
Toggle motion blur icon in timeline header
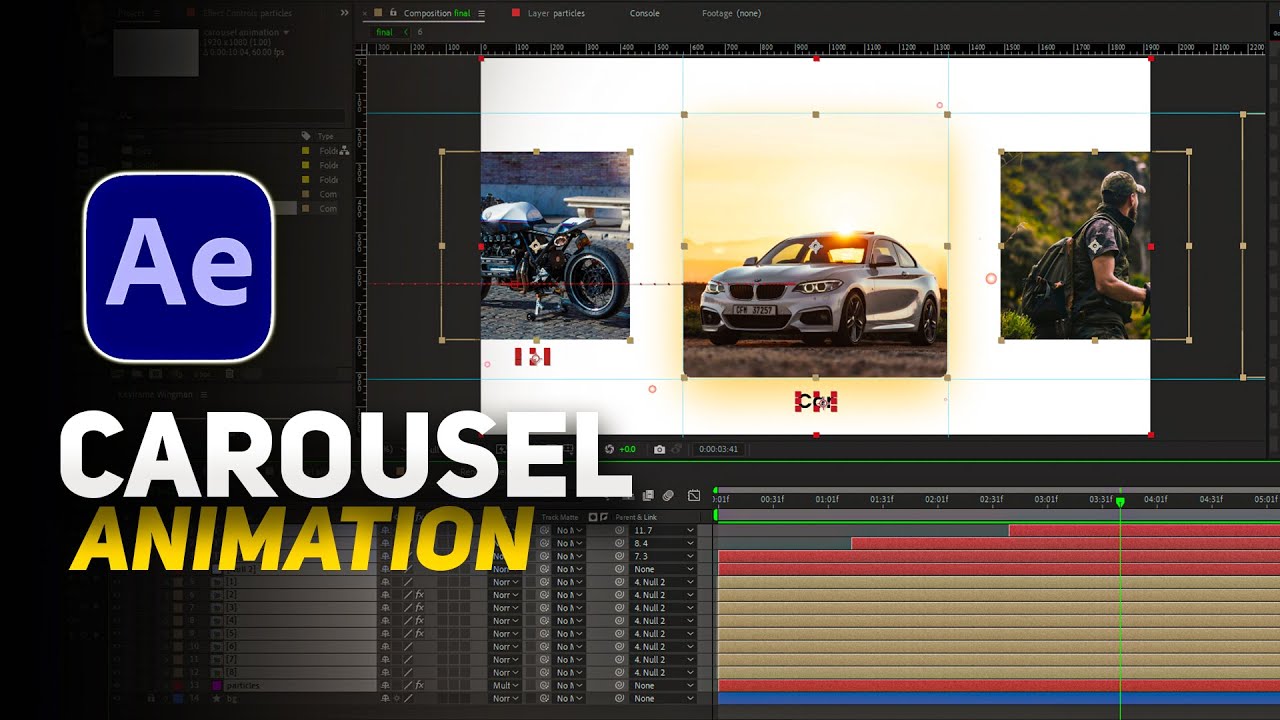668,495
